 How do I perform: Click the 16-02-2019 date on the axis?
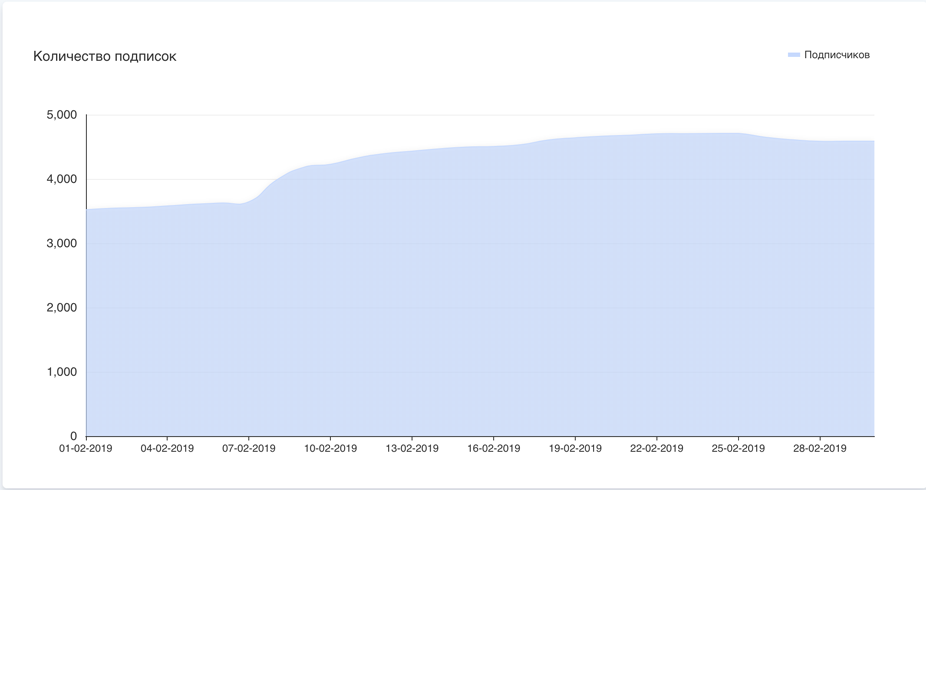[494, 448]
